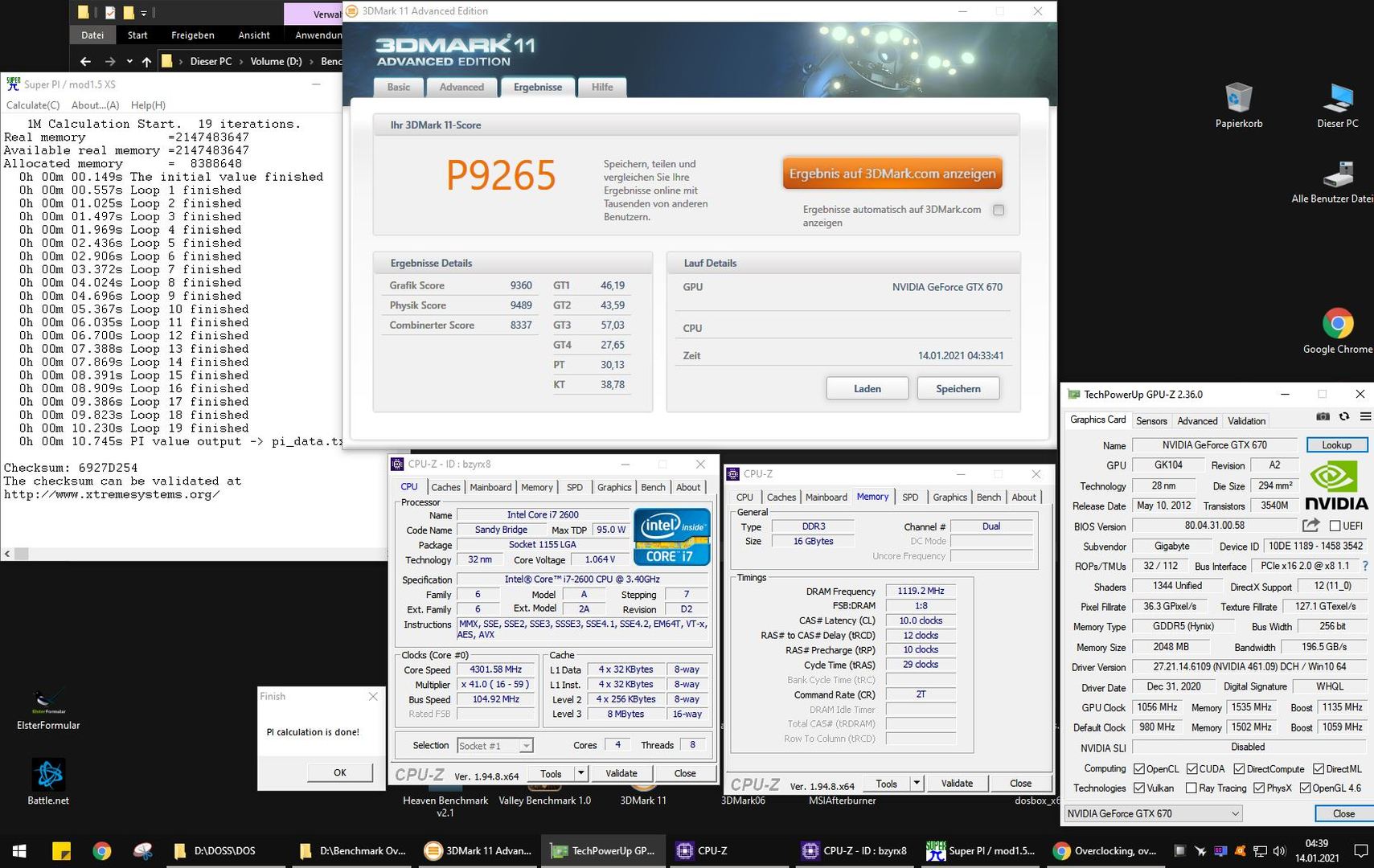Go back in File Explorer
Screen dimensions: 1374x868
pos(86,61)
